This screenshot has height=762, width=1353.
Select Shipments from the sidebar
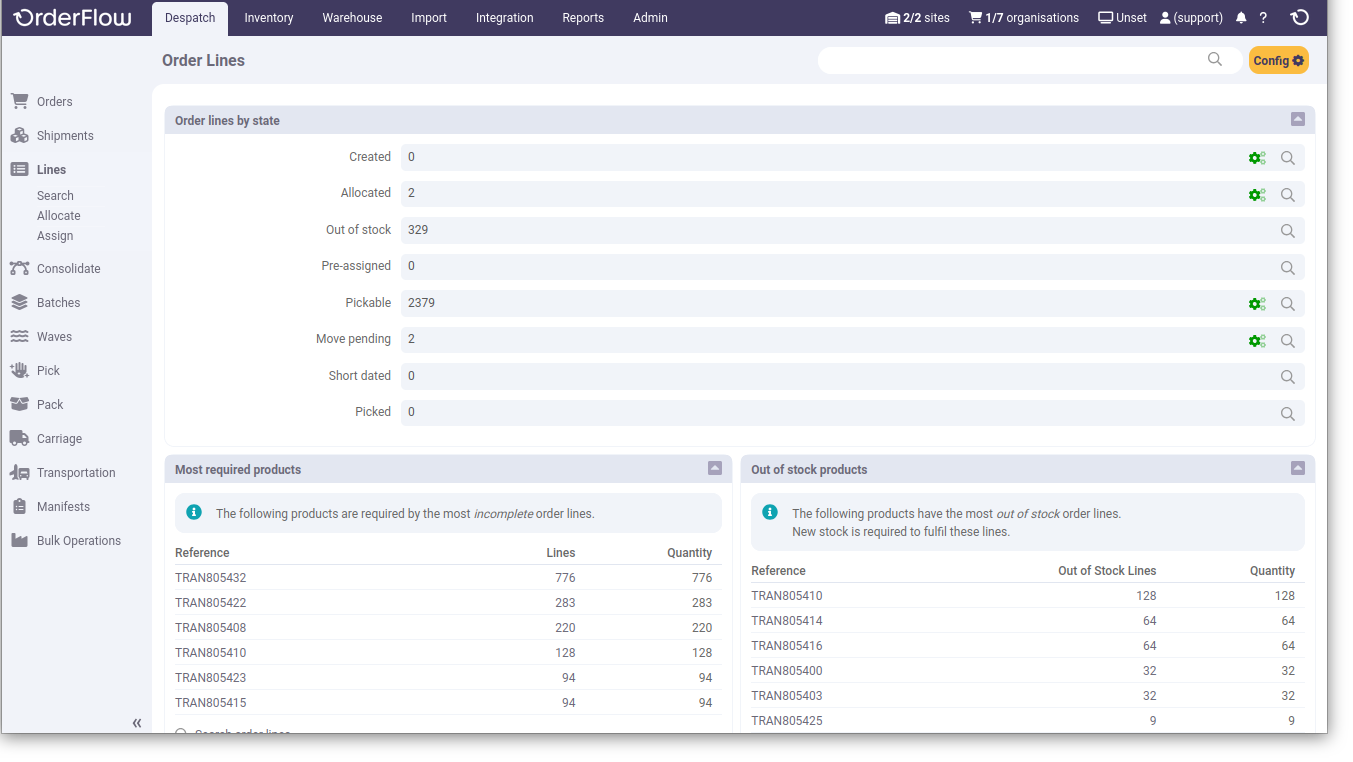[x=64, y=135]
